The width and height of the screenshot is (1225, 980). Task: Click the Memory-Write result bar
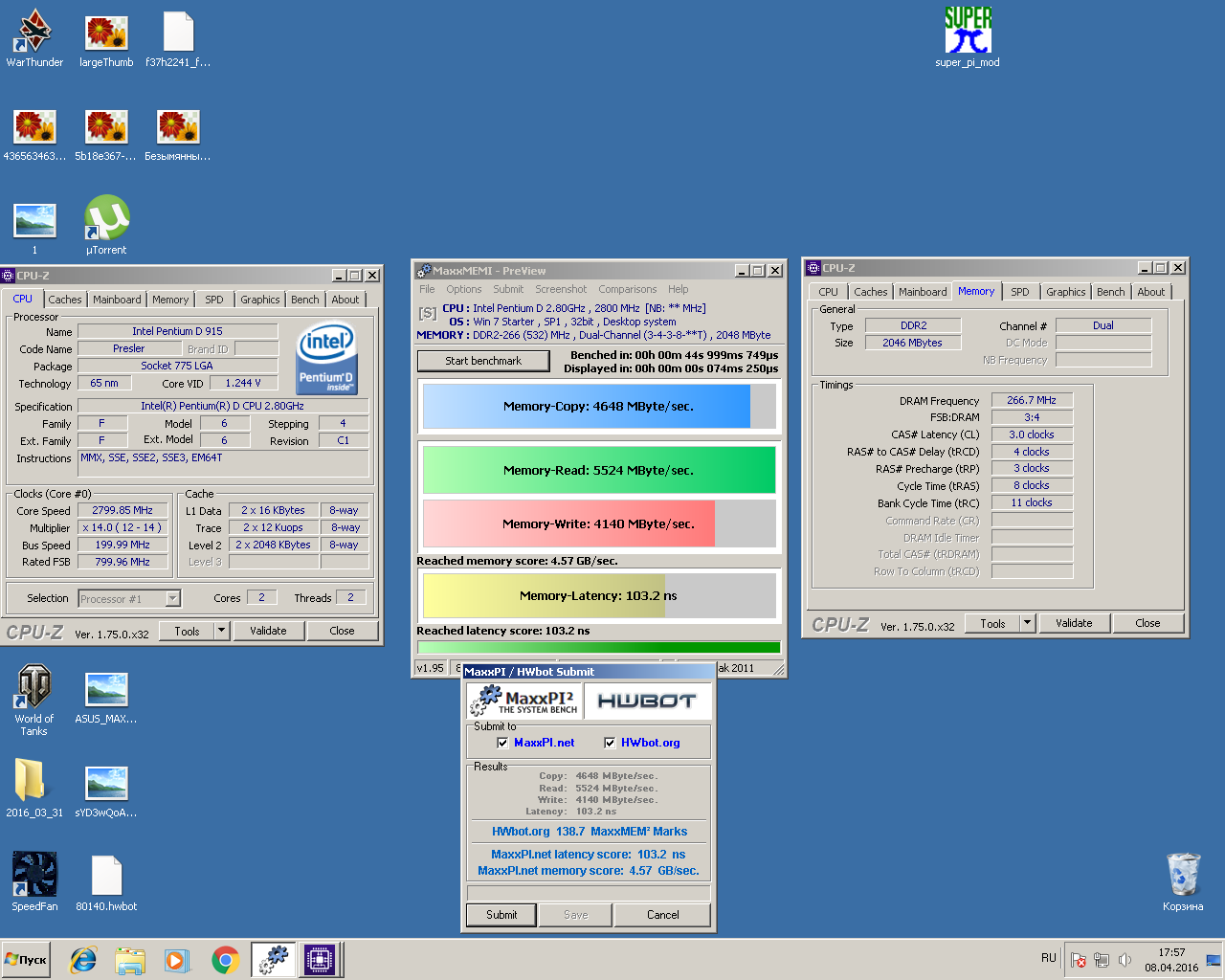(x=599, y=523)
